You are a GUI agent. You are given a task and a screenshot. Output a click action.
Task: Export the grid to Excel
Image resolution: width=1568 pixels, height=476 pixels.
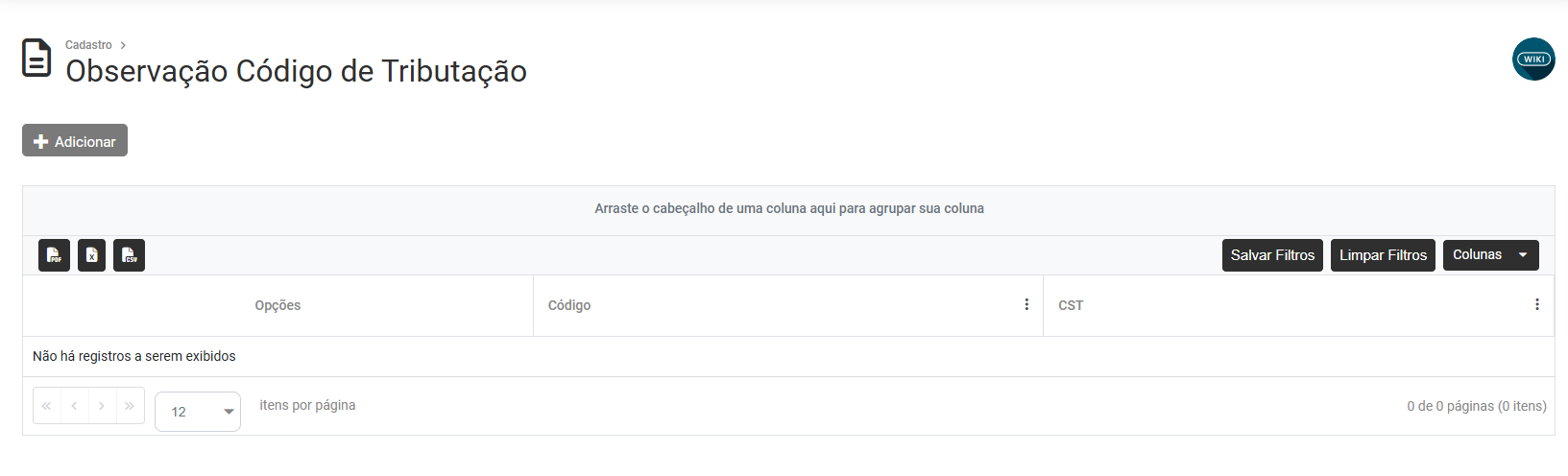coord(91,255)
